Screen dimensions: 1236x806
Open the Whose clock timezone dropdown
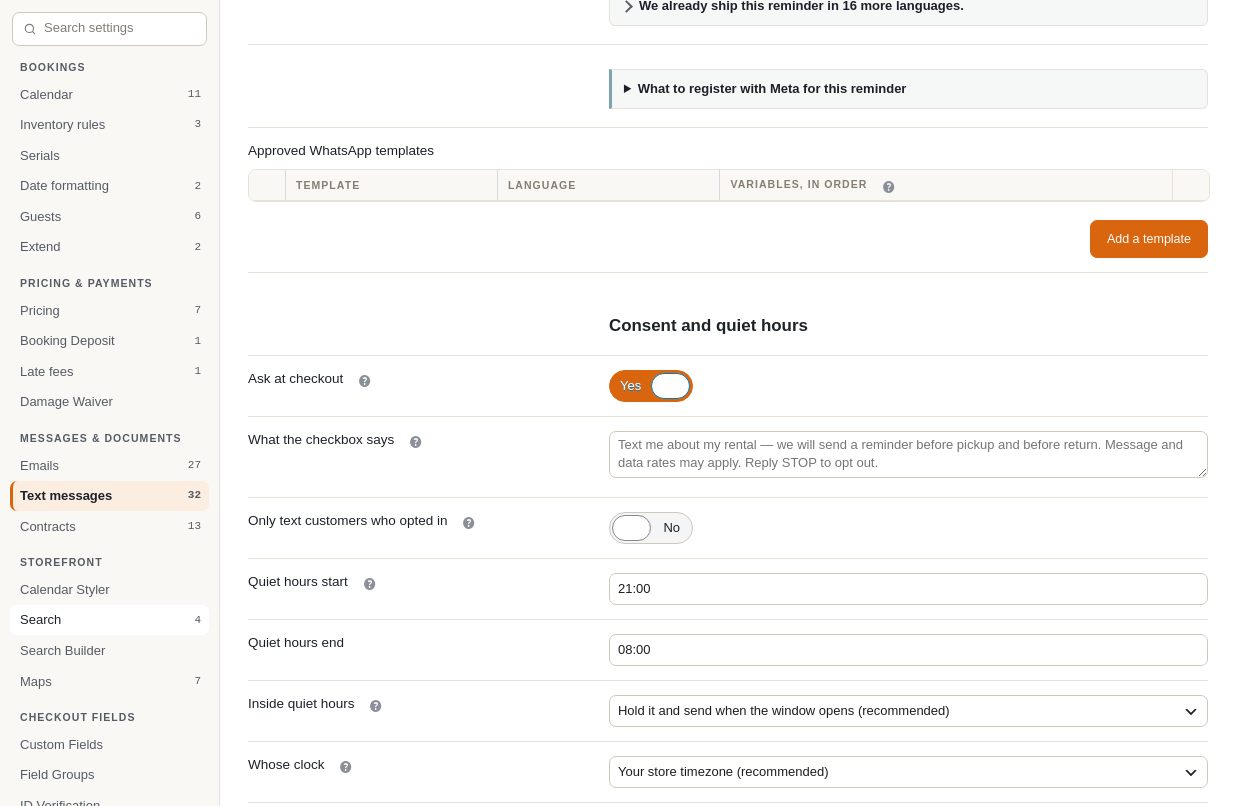[908, 772]
